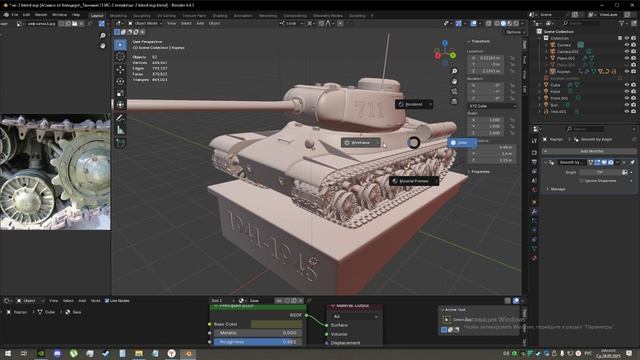Select the Cursor tool
The image size is (640, 360).
[120, 57]
